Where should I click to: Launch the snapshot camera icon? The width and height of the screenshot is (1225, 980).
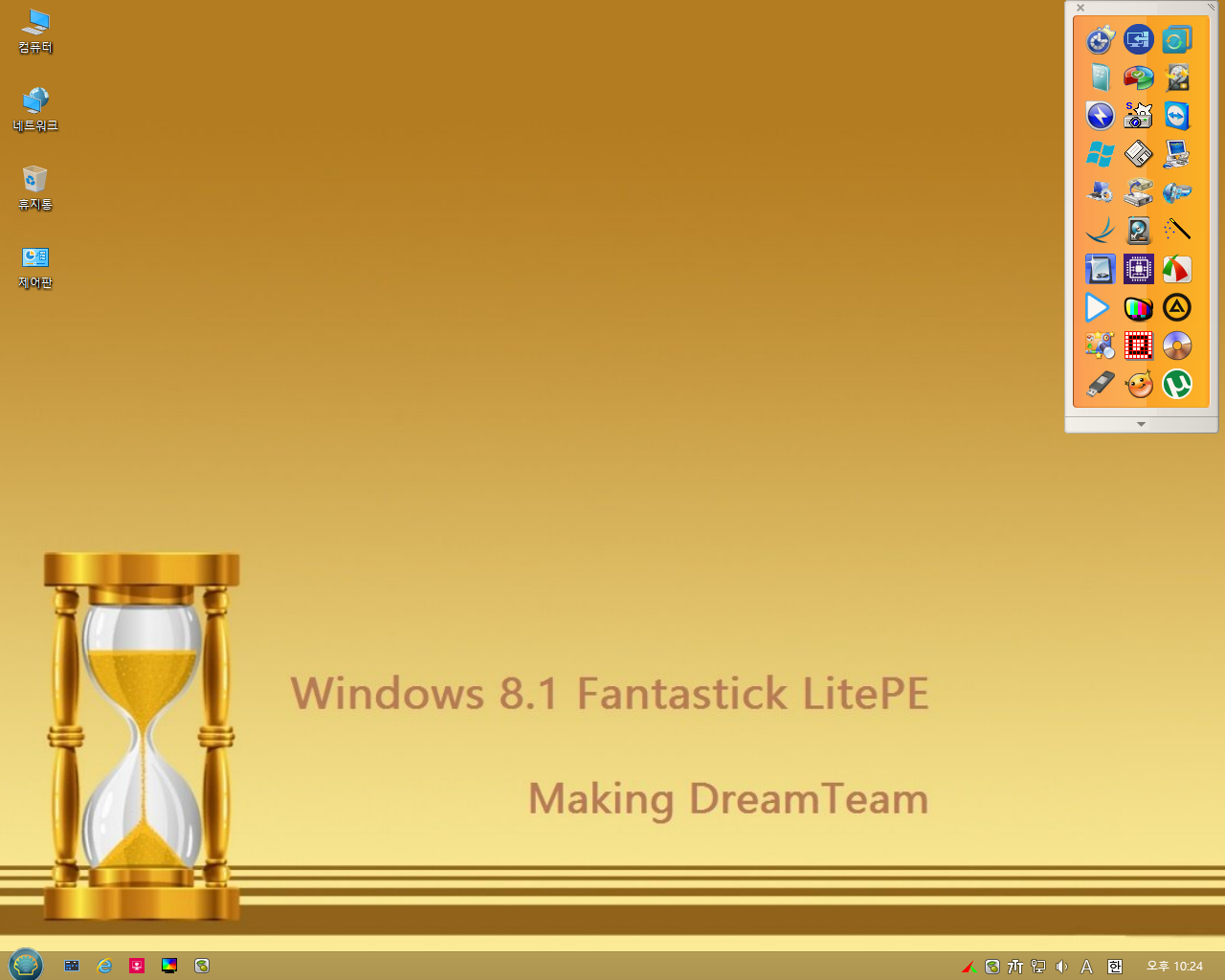pos(1138,116)
